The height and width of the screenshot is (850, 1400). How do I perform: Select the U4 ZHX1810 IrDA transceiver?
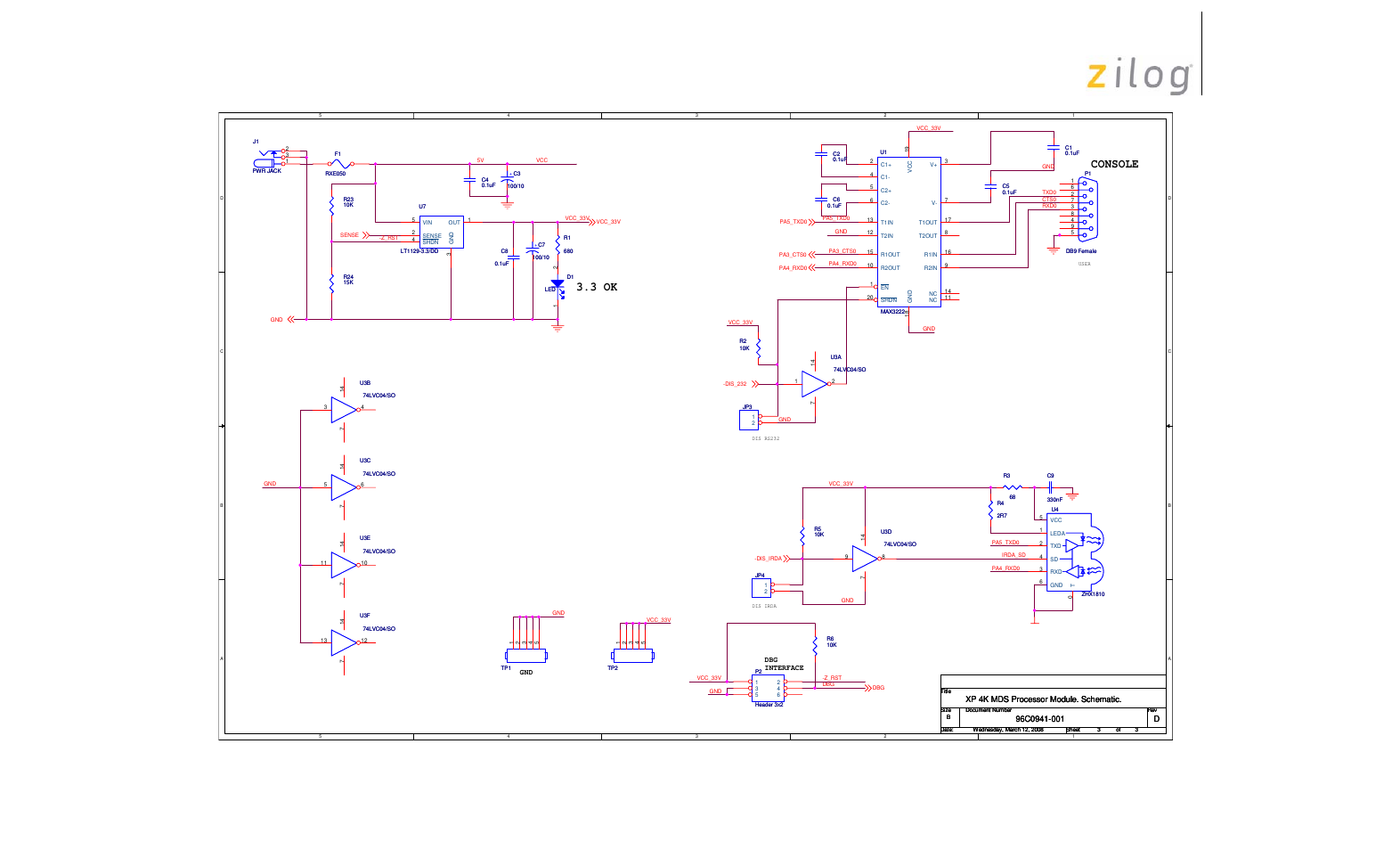(x=1075, y=552)
